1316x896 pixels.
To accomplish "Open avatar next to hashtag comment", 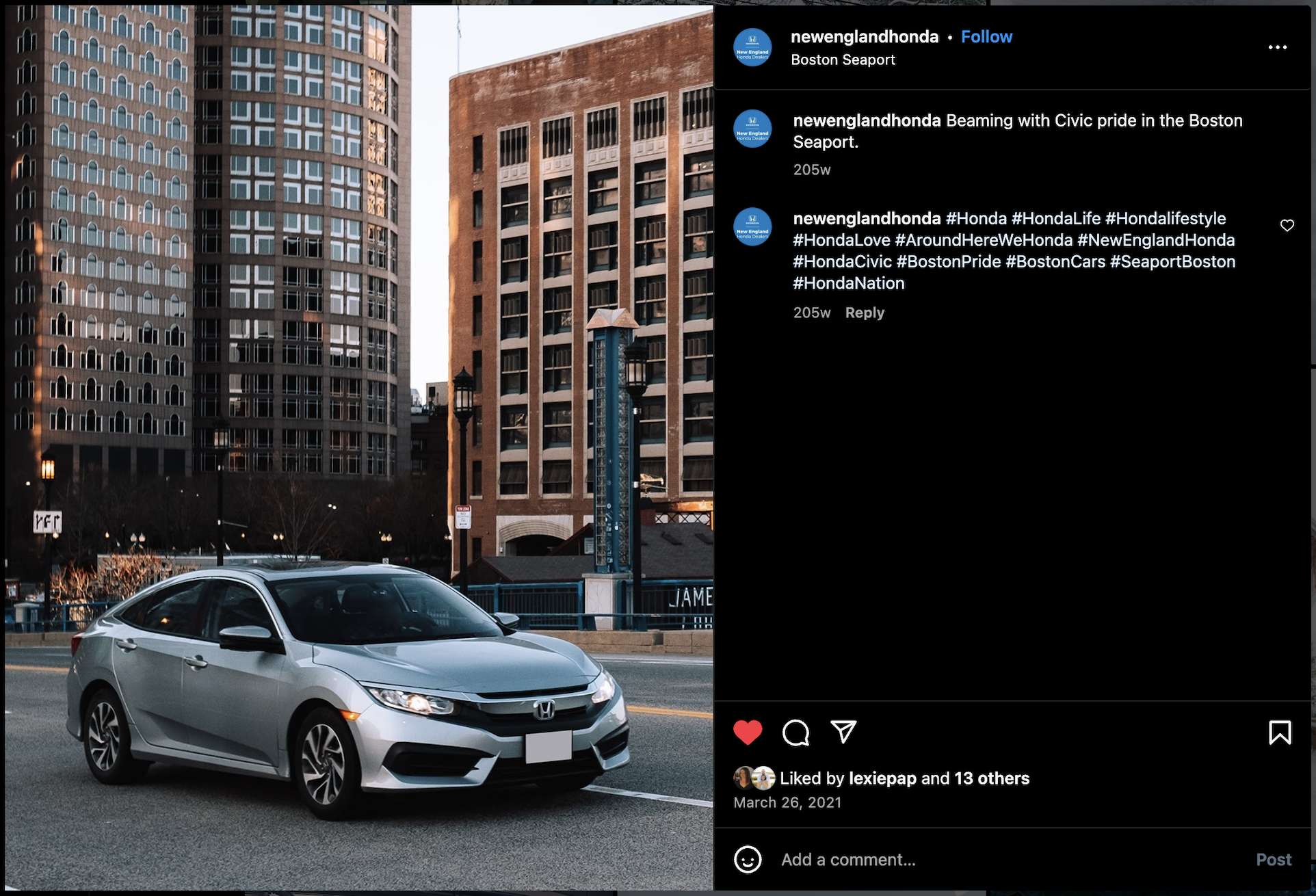I will [x=752, y=226].
